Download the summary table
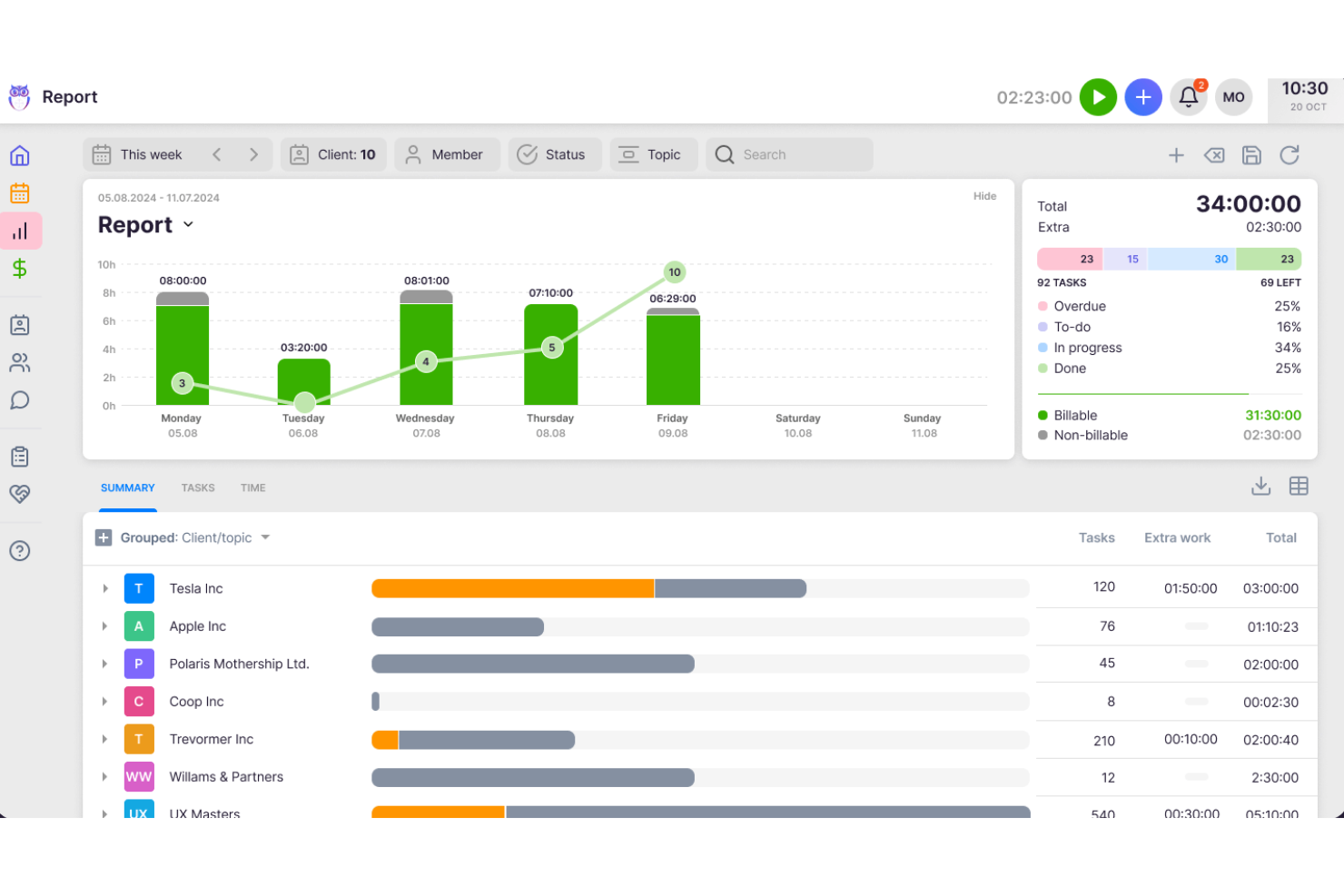This screenshot has width=1344, height=896. 1260,487
